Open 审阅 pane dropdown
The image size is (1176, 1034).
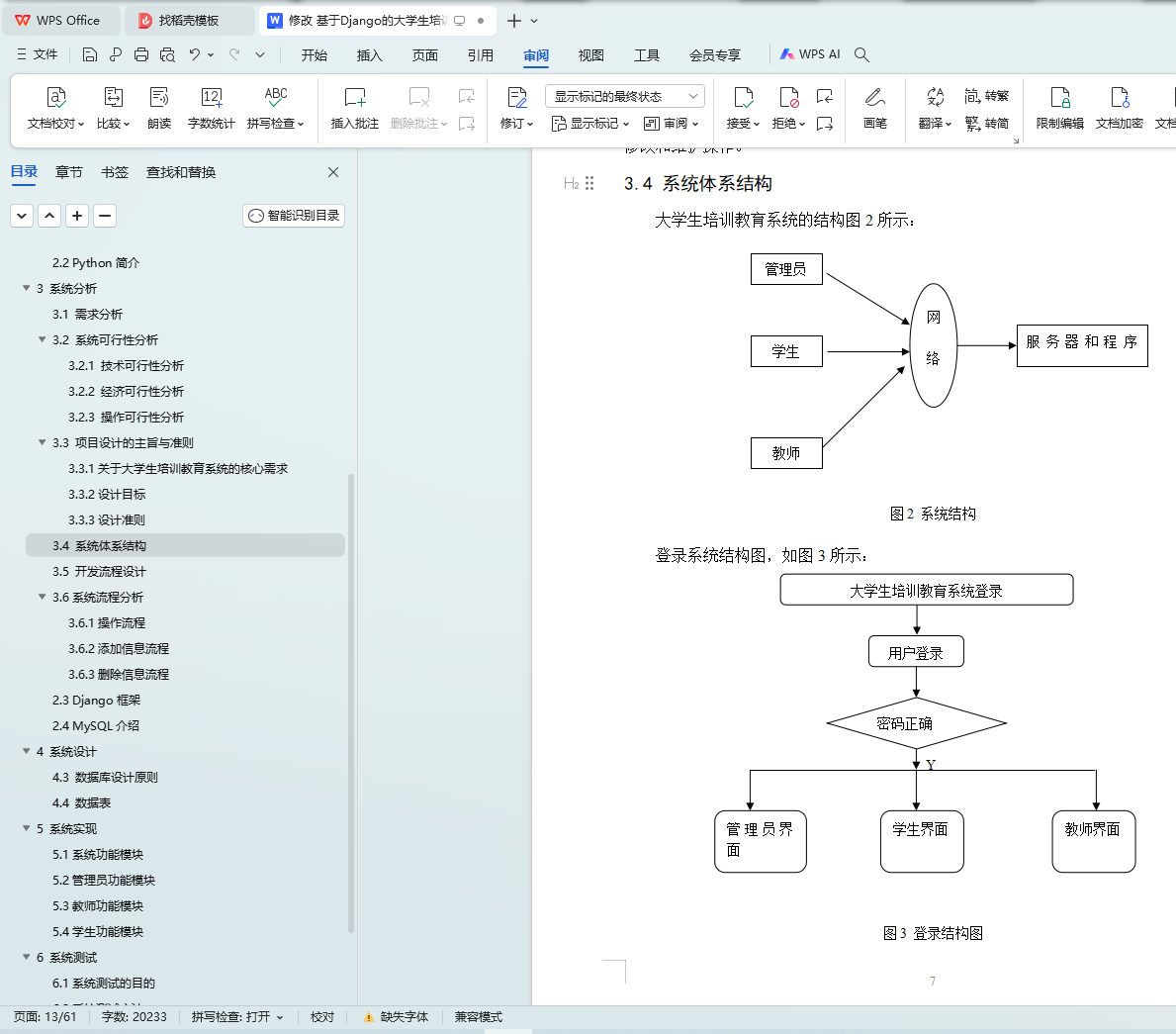pyautogui.click(x=672, y=123)
